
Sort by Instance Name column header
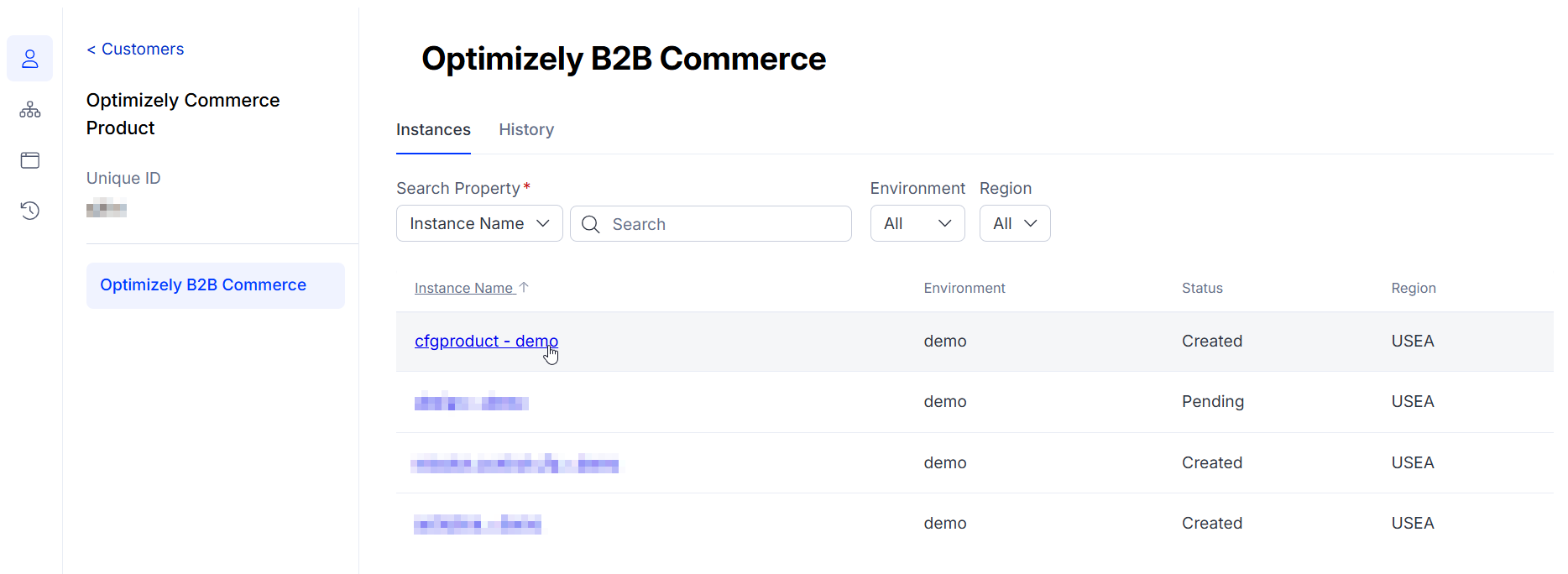tap(463, 288)
